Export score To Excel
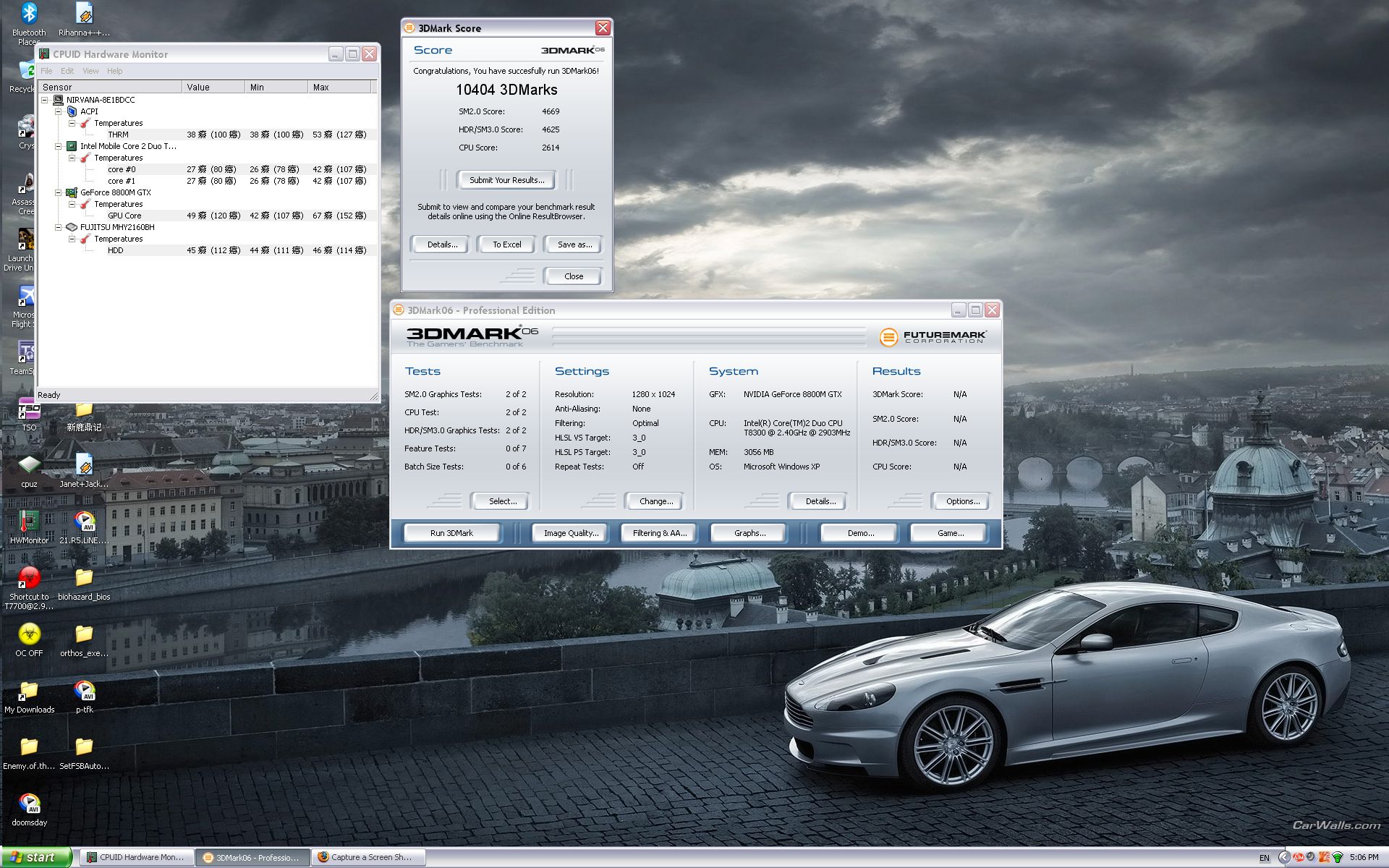1389x868 pixels. click(x=507, y=244)
